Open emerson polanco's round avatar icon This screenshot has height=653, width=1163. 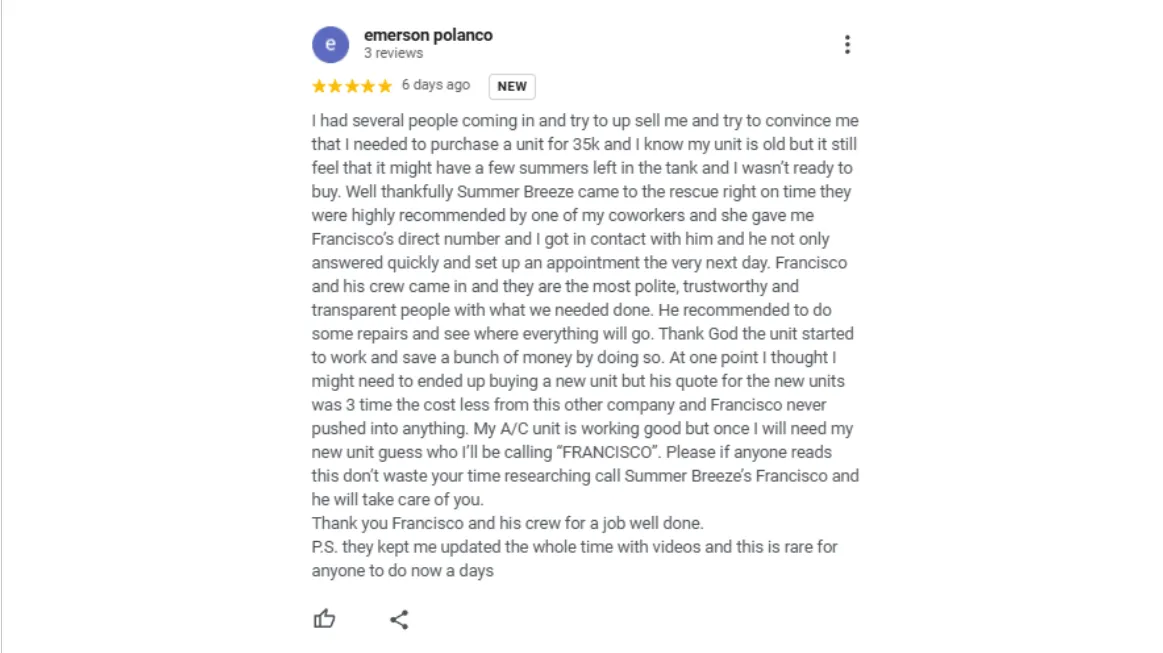coord(330,45)
